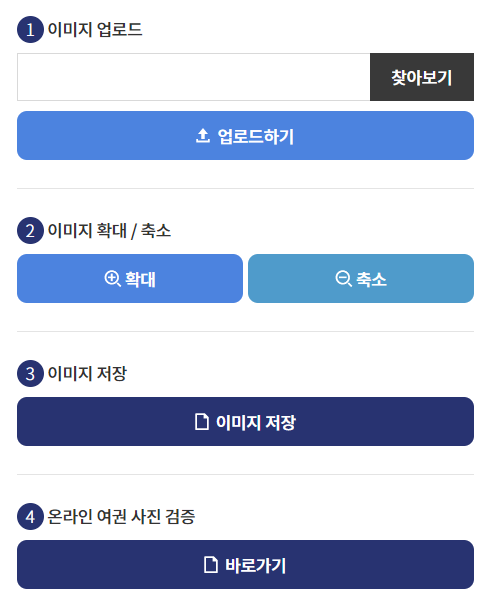This screenshot has width=480, height=599.
Task: Click the 이미지 확대 / 축소 heading text
Action: (x=109, y=230)
